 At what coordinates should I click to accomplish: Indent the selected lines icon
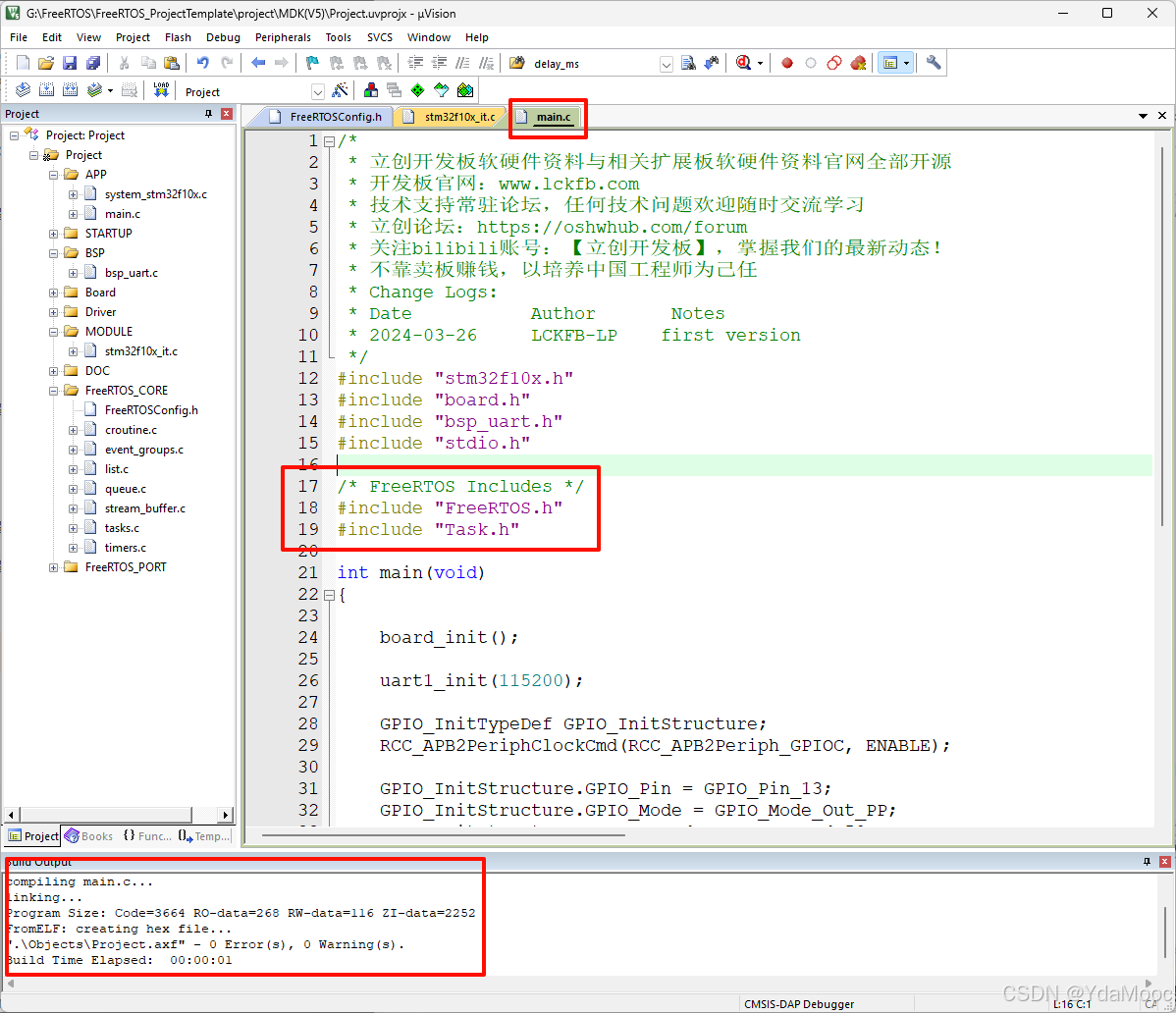point(415,63)
